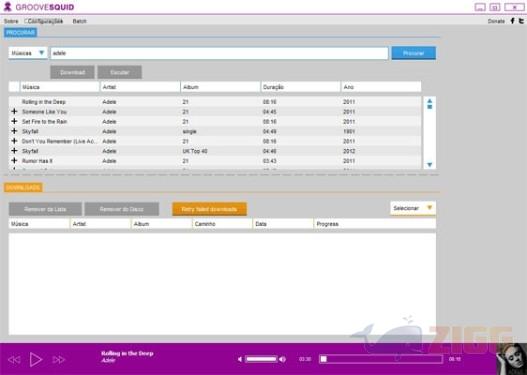Viewport: 527px width, 375px height.
Task: Expand the Selecionar dropdown in downloads
Action: pos(413,208)
